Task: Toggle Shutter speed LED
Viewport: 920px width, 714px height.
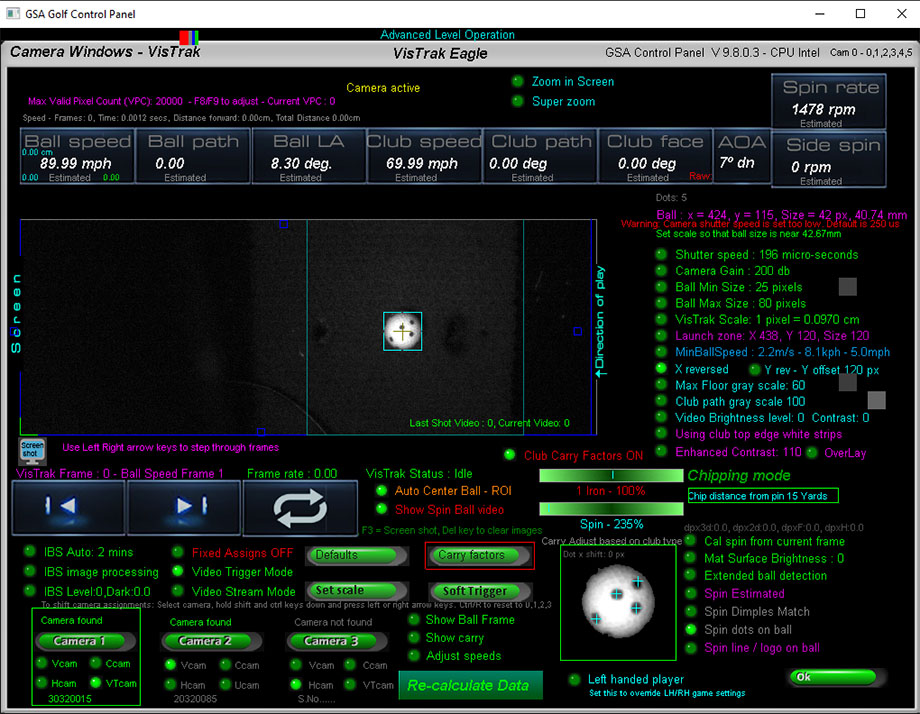Action: click(x=661, y=255)
